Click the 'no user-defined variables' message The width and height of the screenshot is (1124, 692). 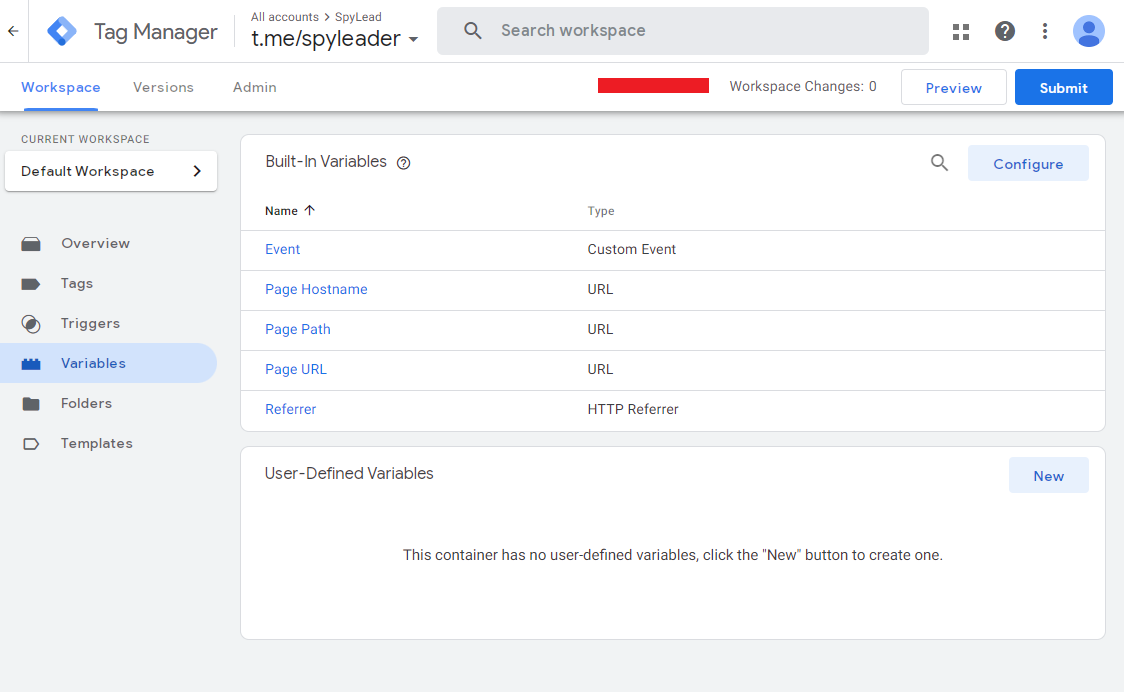(x=672, y=555)
